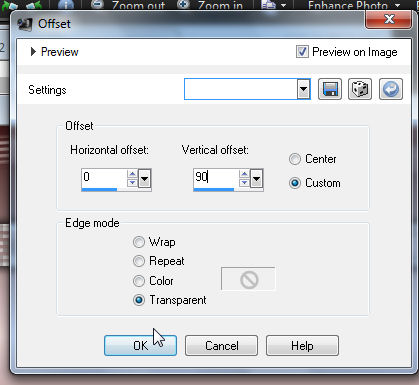This screenshot has height=385, width=419.
Task: Select the Center radio button
Action: click(x=295, y=159)
